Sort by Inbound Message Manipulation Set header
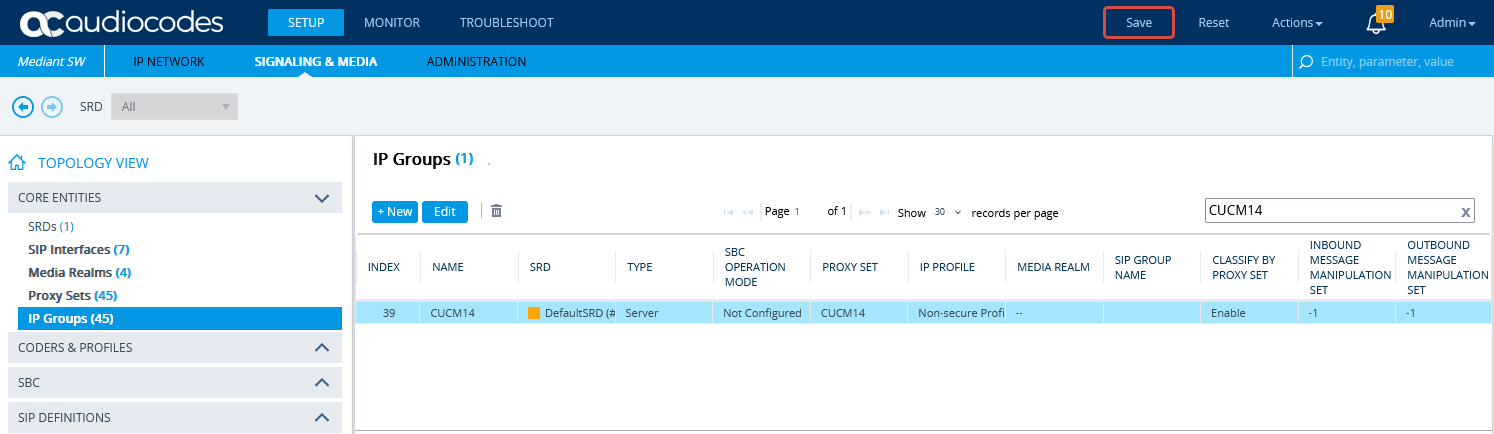This screenshot has width=1494, height=434. (x=1350, y=268)
